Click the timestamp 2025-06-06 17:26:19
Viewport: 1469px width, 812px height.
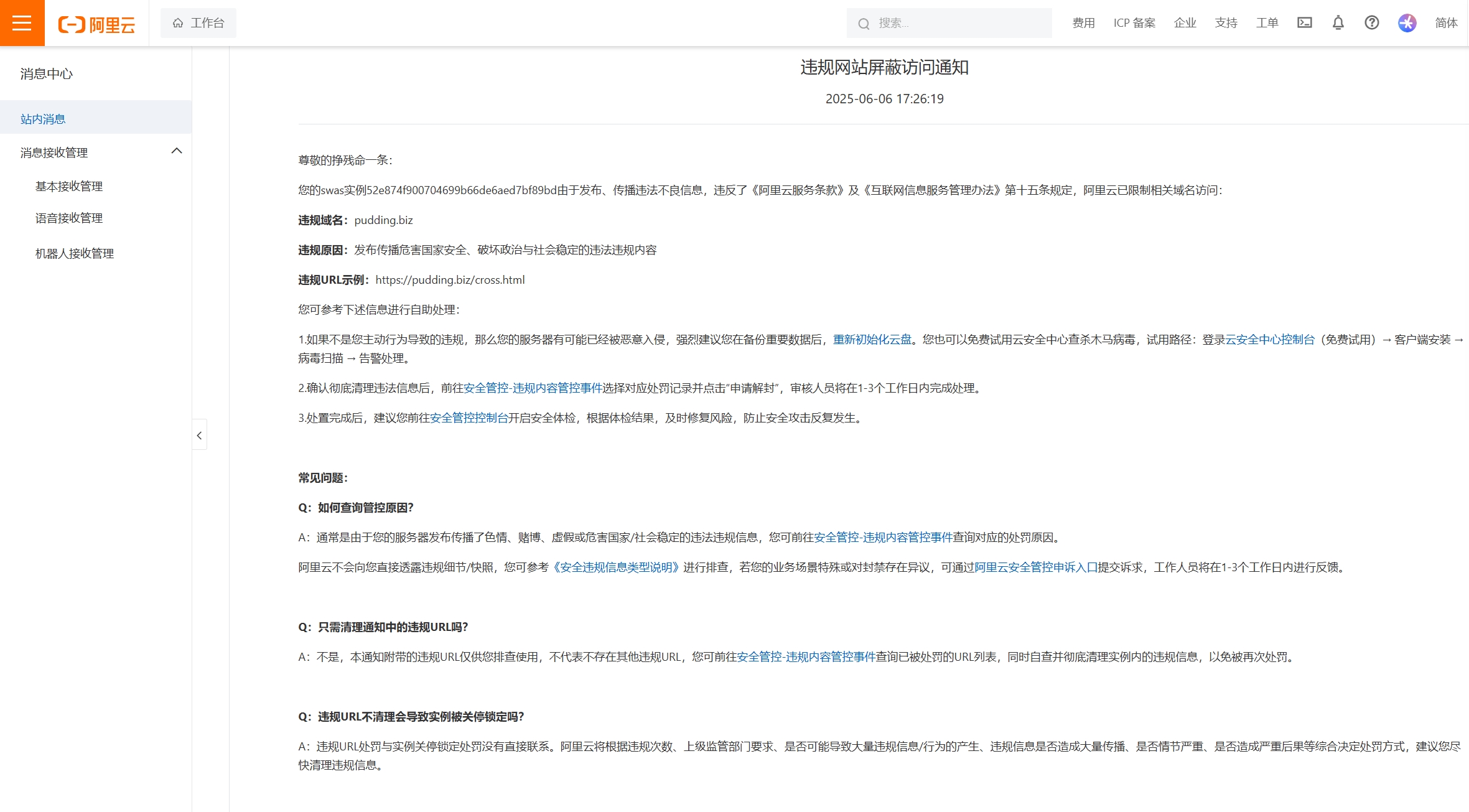click(884, 98)
